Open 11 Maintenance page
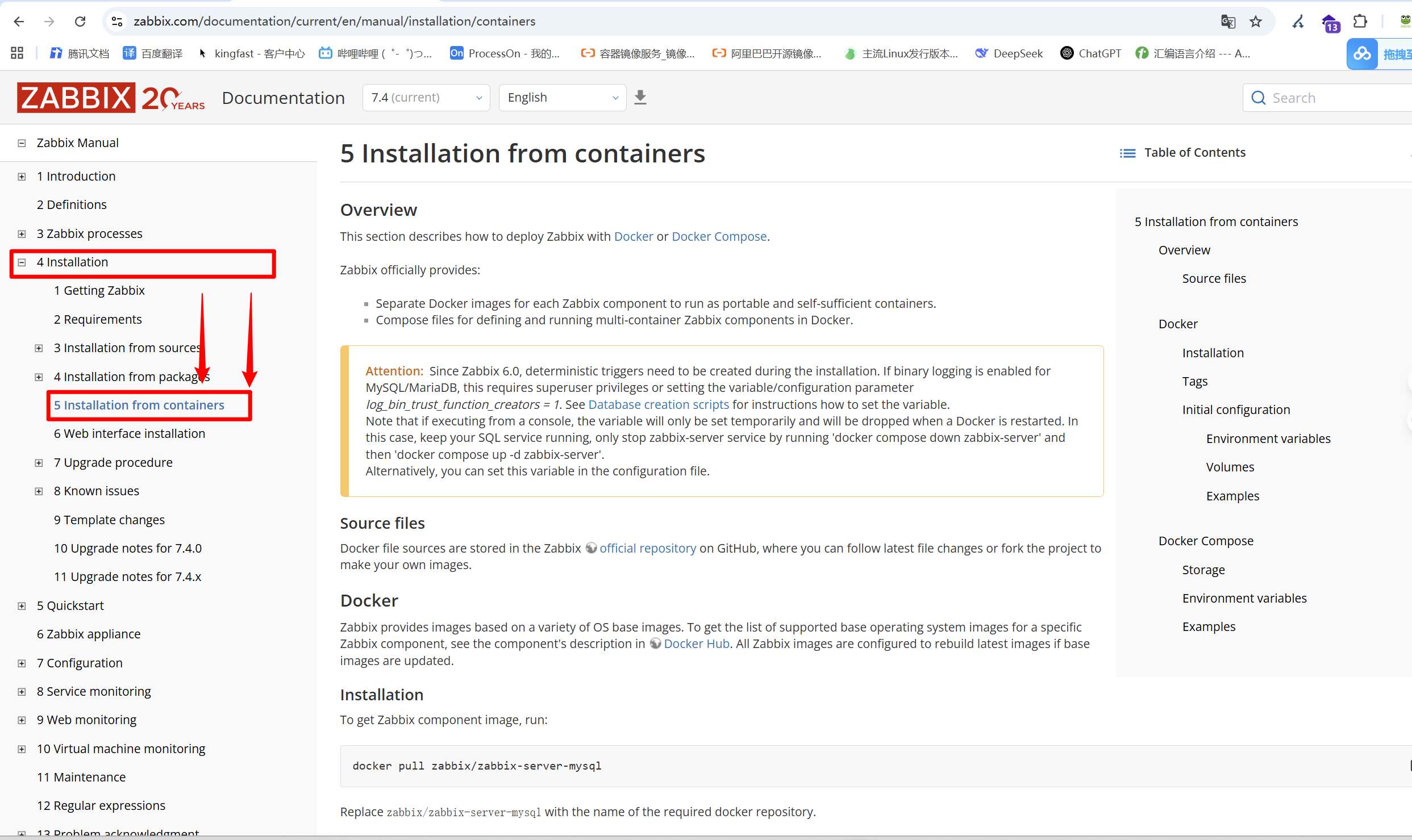 coord(81,778)
